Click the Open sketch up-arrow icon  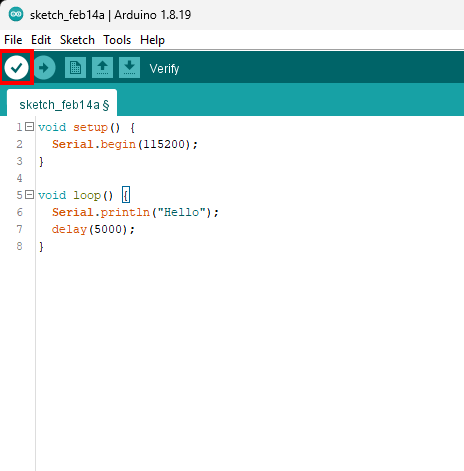coord(102,68)
